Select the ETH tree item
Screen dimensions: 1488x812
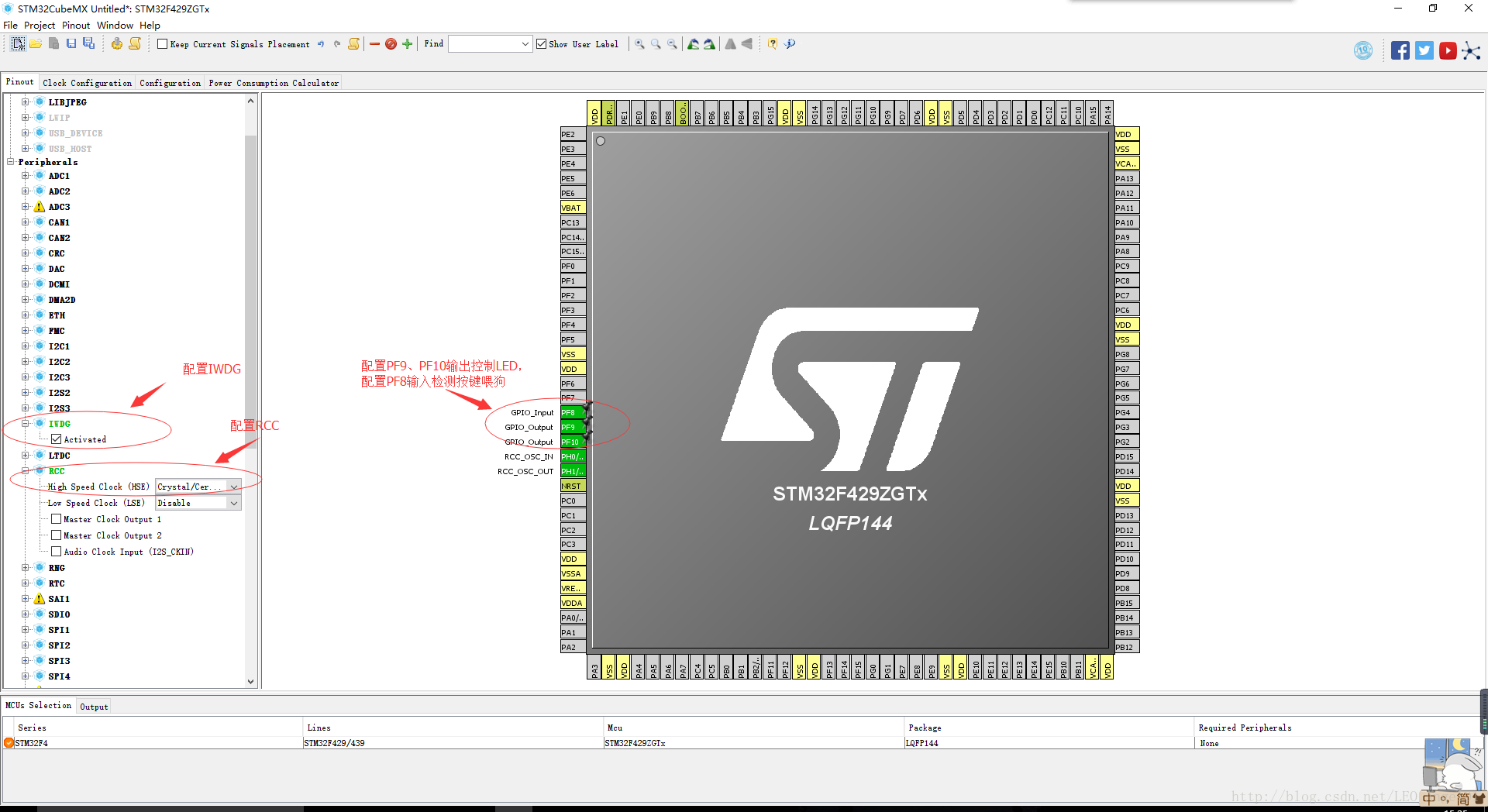(57, 315)
